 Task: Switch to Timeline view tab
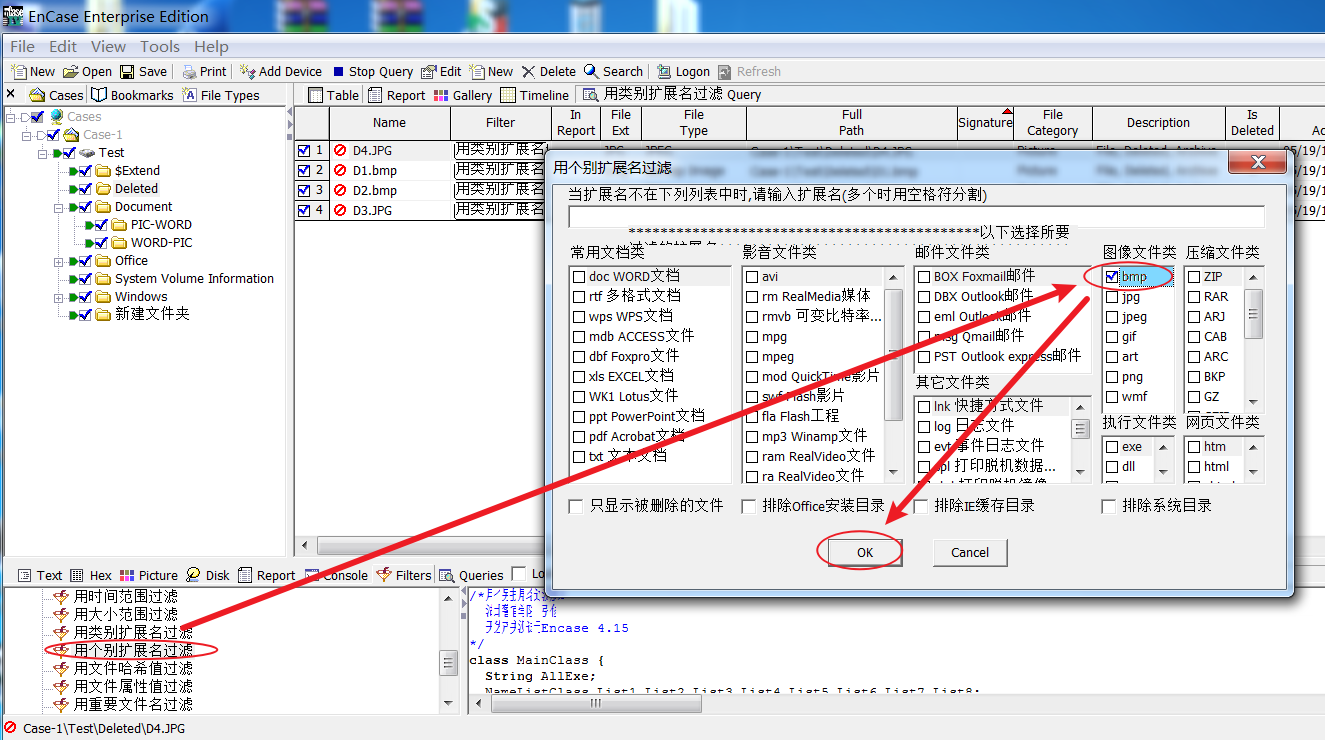point(534,95)
